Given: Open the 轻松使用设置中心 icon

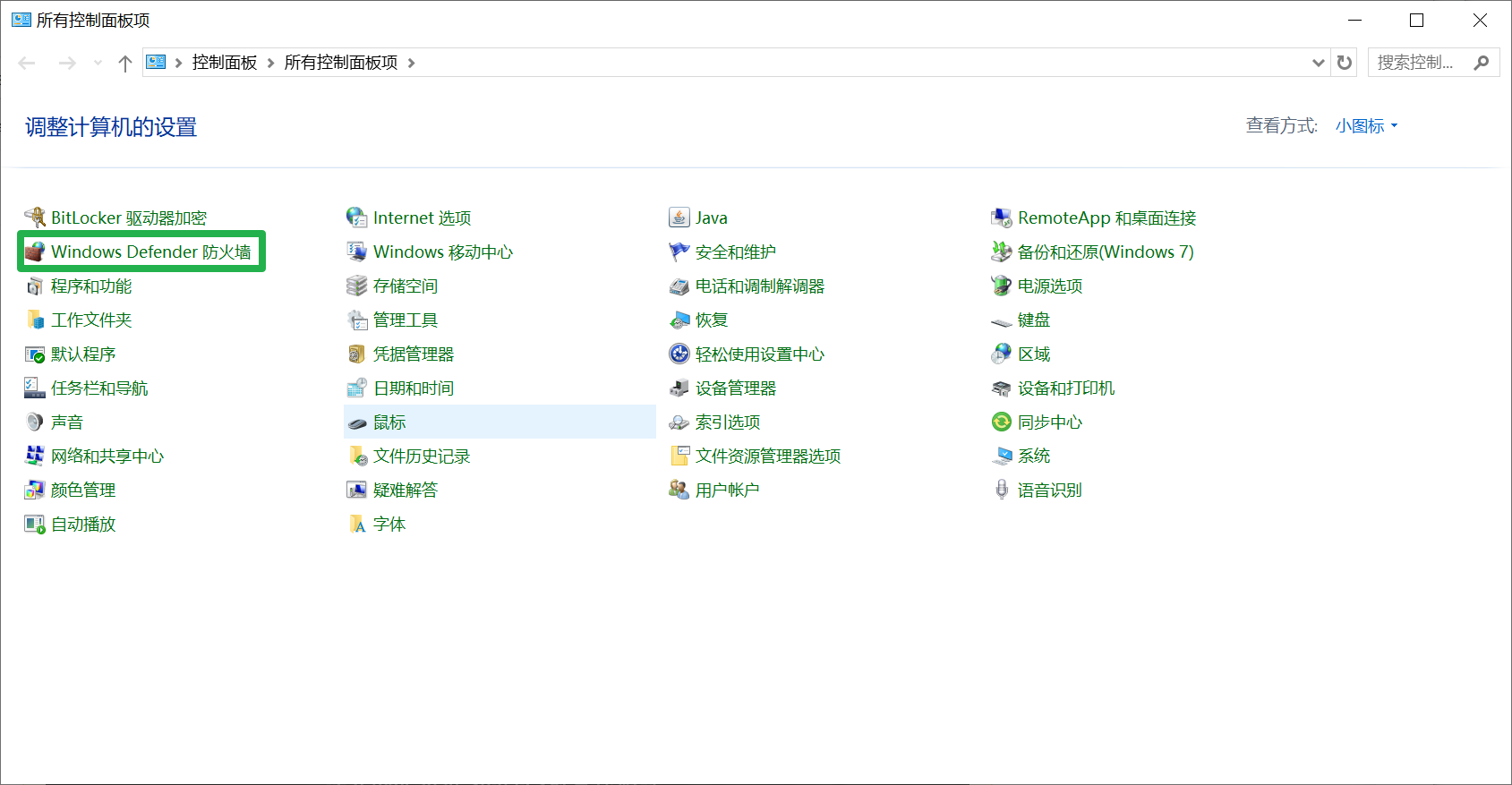Looking at the screenshot, I should coord(679,354).
